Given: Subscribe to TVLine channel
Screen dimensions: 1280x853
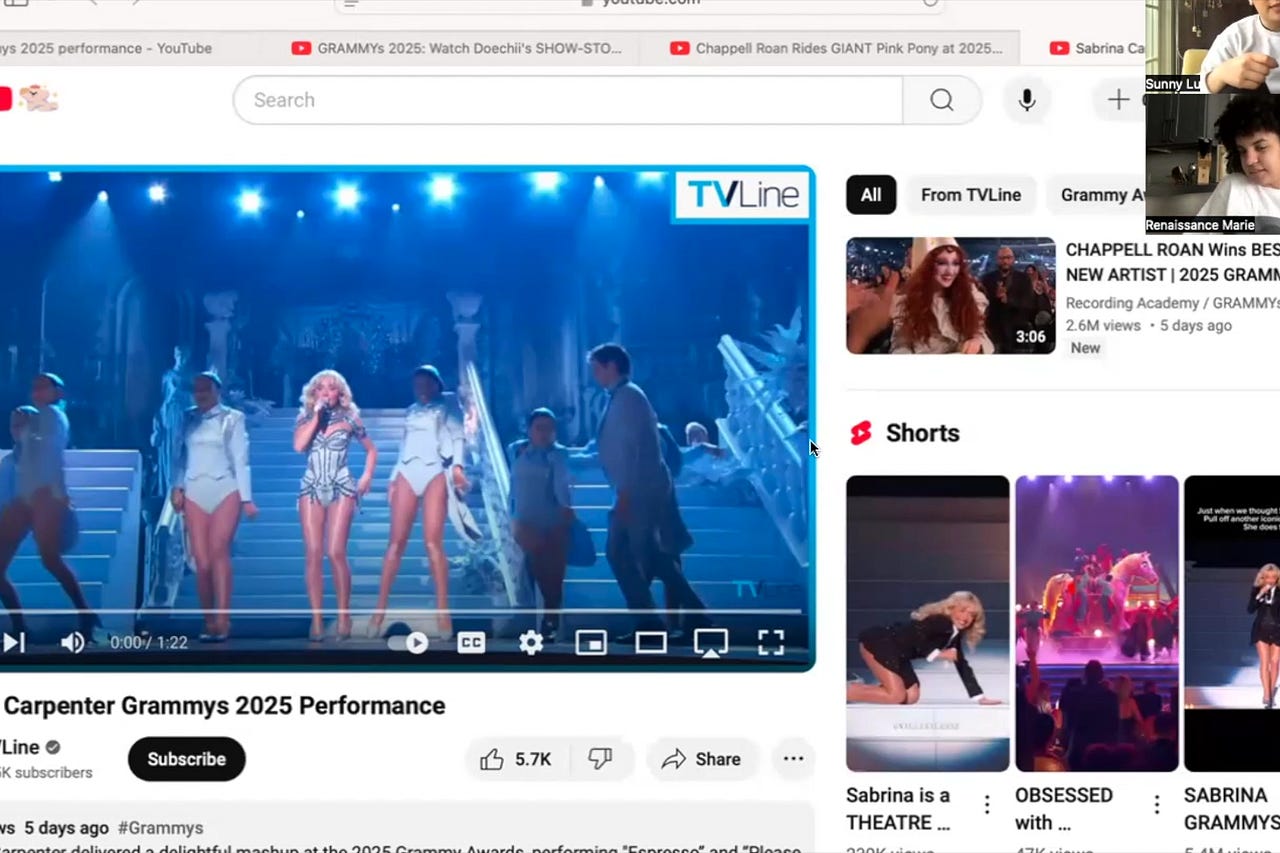Looking at the screenshot, I should 186,759.
